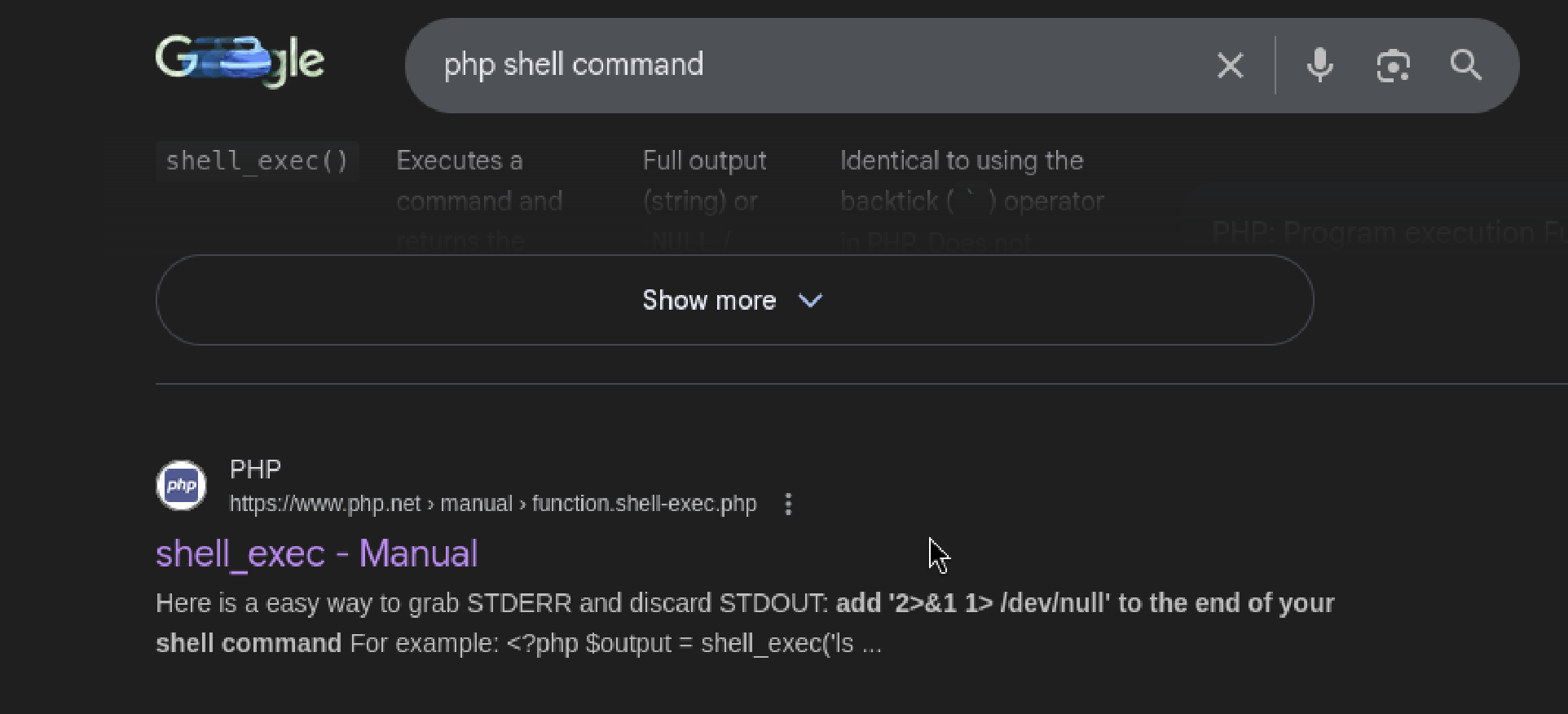Screen dimensions: 1568x714
Task: Open three-dot options for the PHP result
Action: pos(788,504)
